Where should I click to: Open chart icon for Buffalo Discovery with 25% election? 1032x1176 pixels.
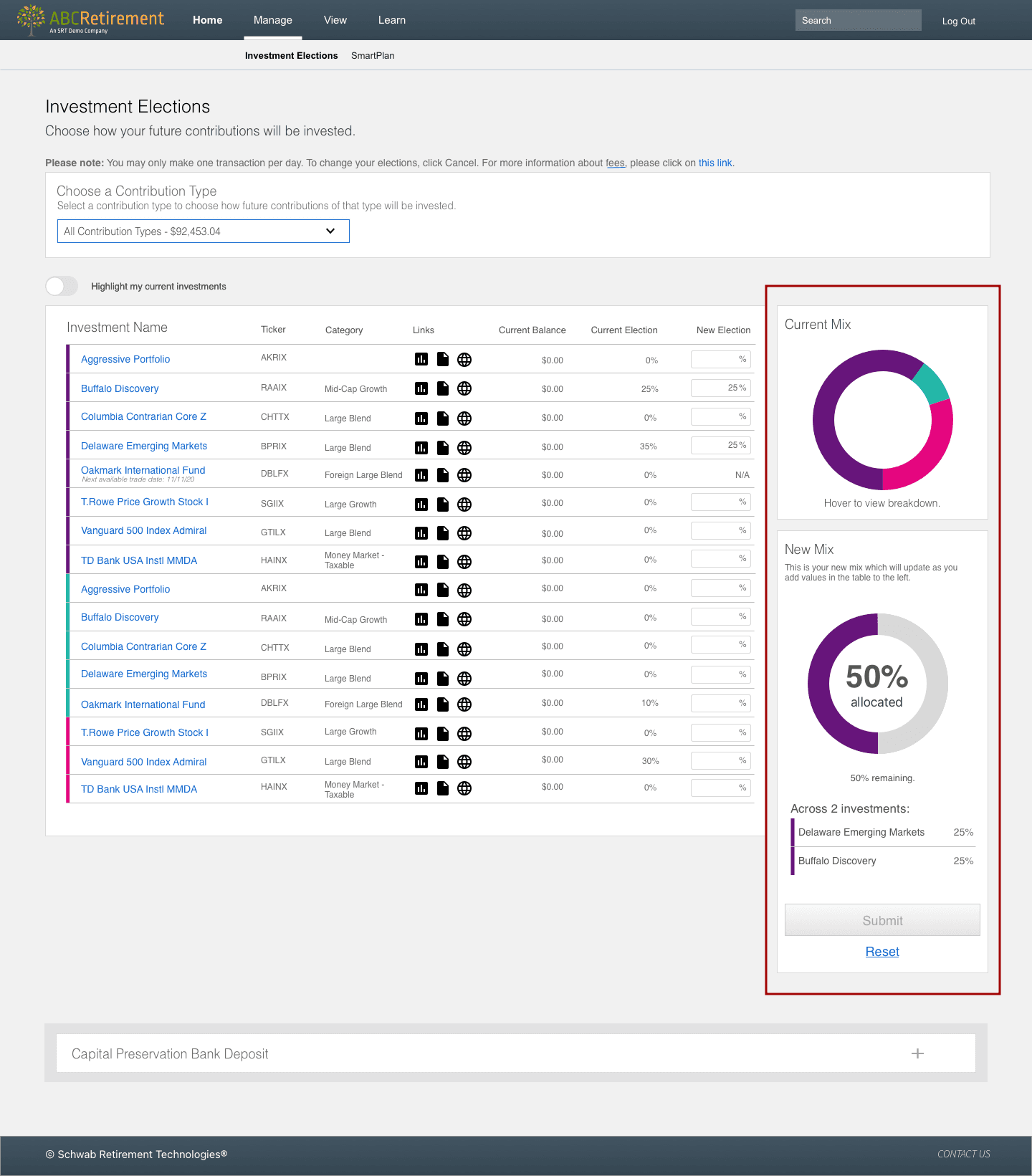pyautogui.click(x=421, y=388)
